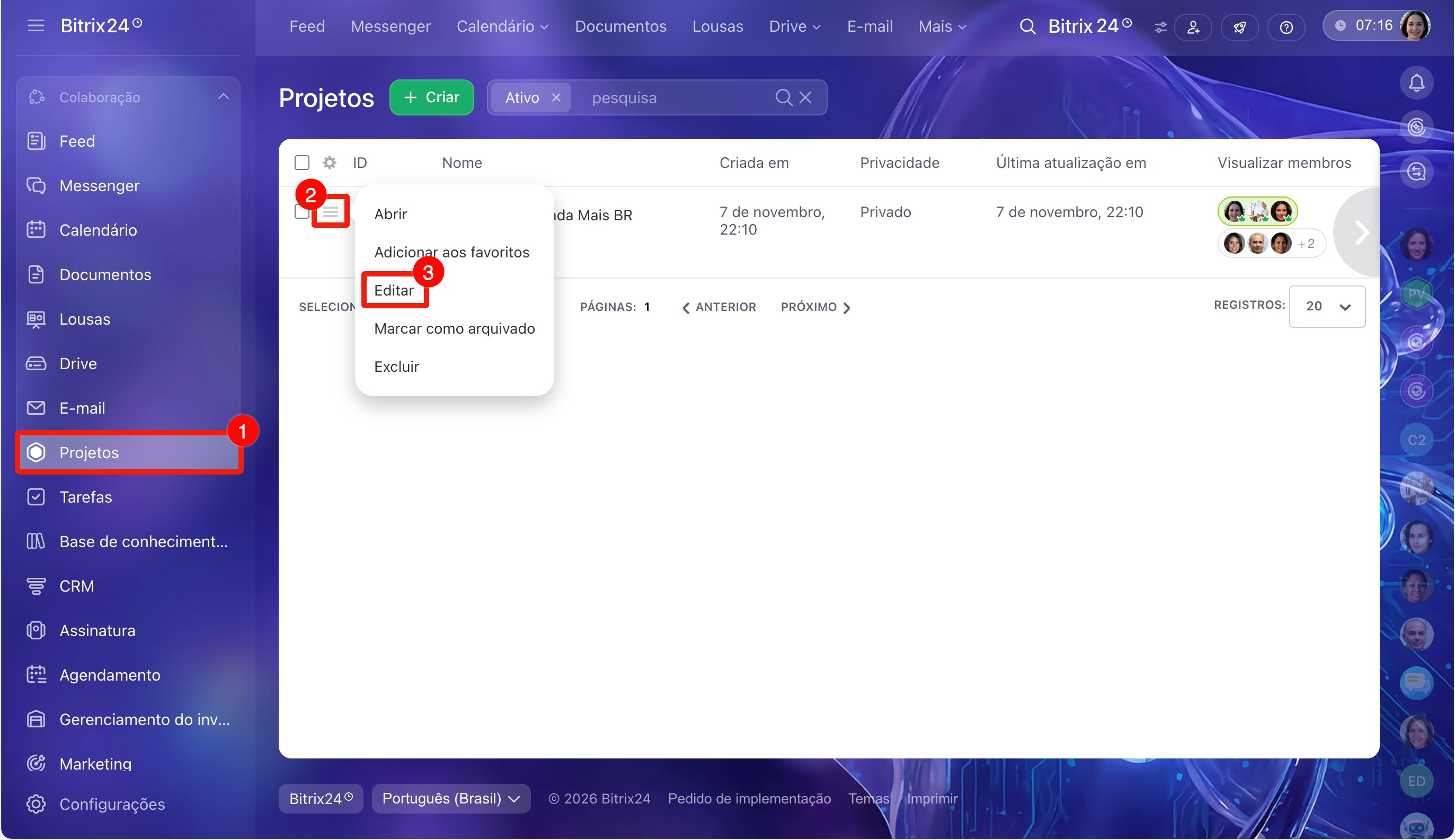Open Drive in left sidebar
This screenshot has width=1455, height=840.
point(128,363)
